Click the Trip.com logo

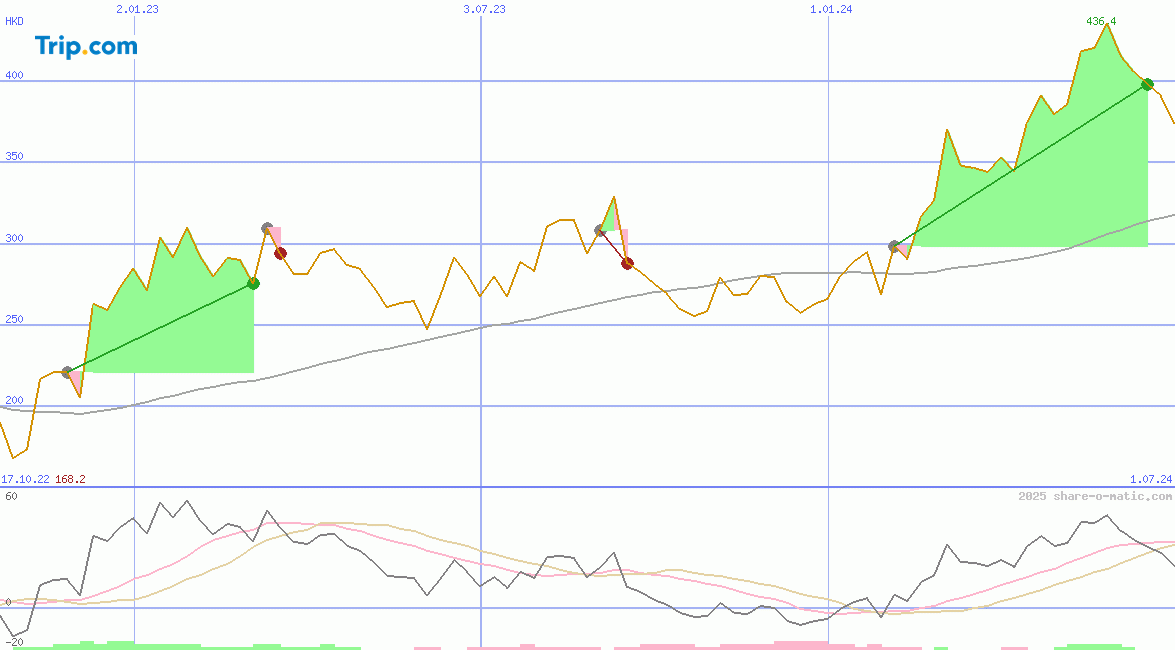click(86, 46)
